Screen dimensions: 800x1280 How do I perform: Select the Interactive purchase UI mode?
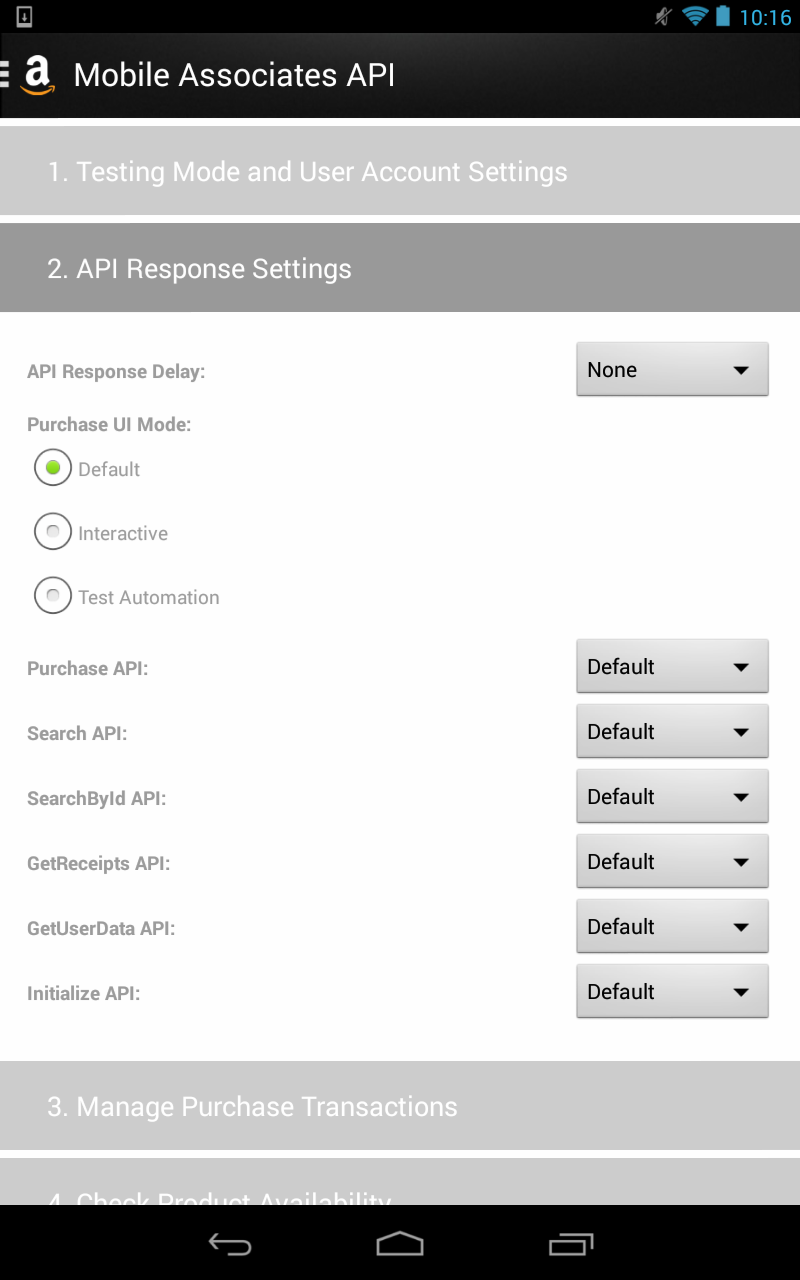click(x=52, y=531)
